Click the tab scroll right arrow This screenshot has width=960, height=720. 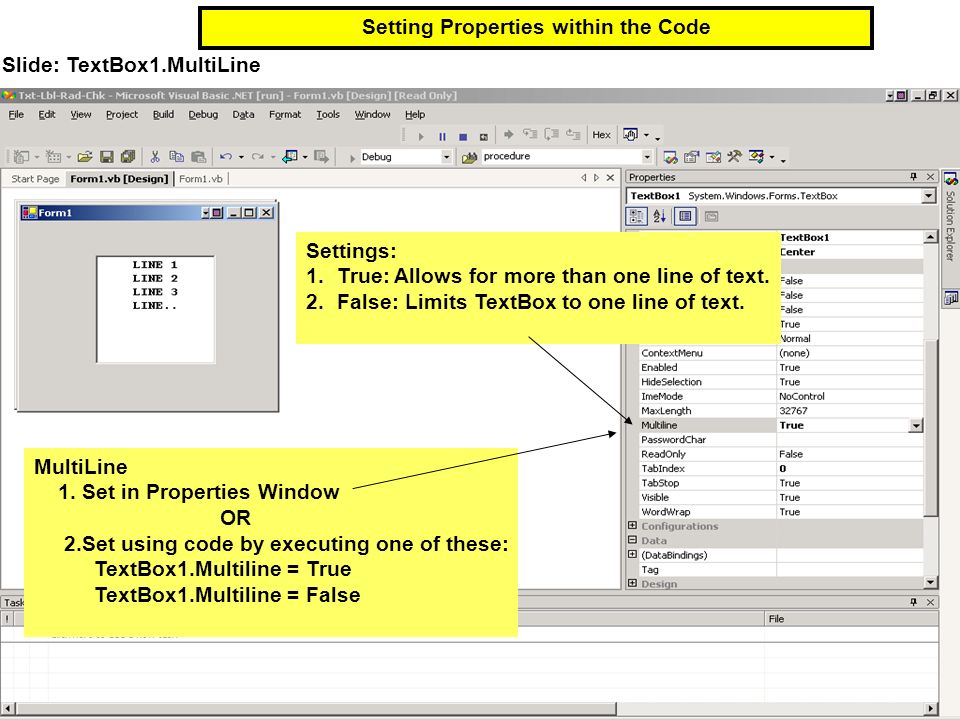(x=596, y=178)
